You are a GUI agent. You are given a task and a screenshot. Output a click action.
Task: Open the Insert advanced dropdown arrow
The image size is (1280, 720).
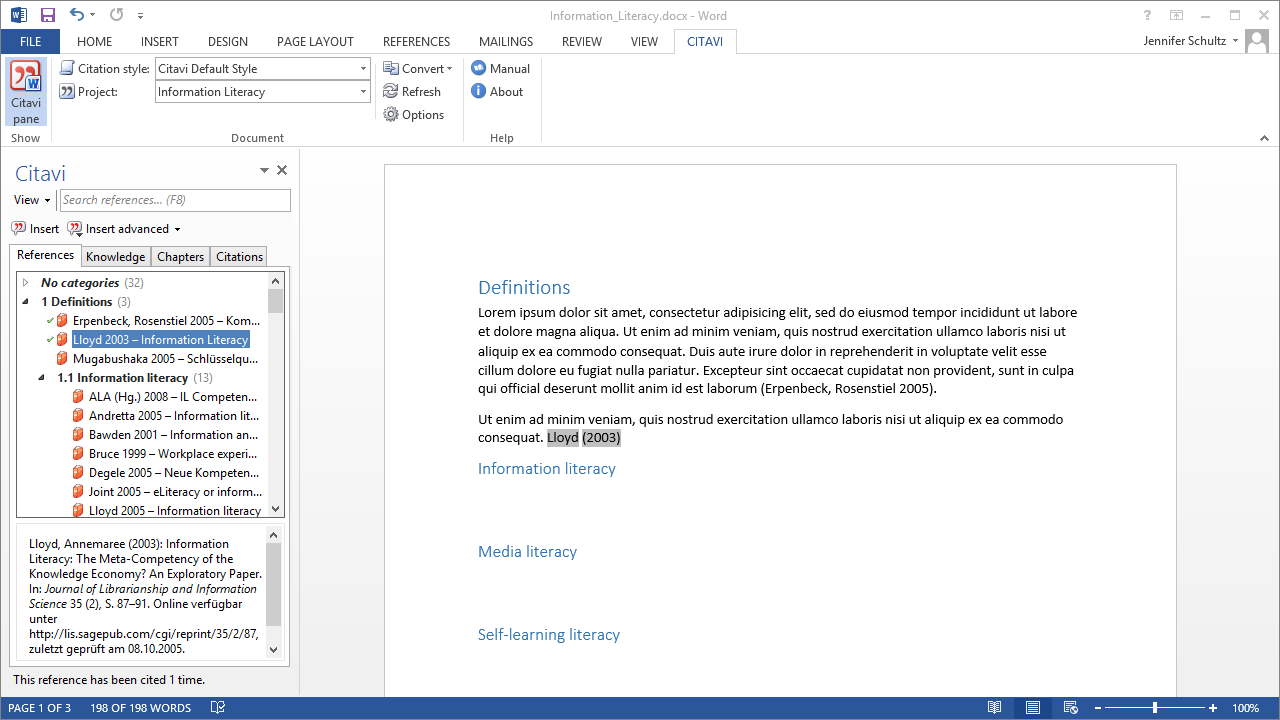(177, 229)
